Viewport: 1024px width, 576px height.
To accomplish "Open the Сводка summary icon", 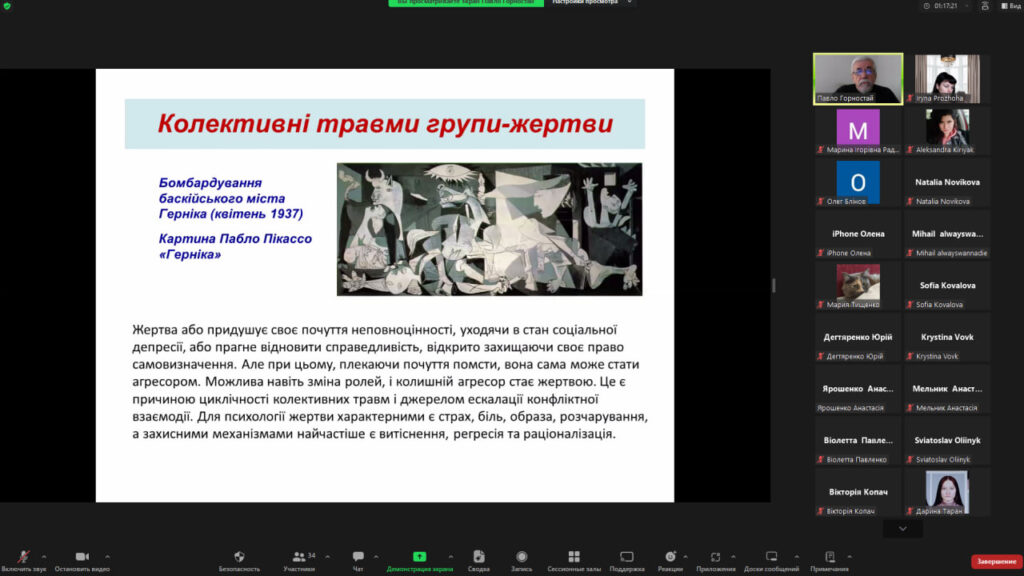I will click(x=478, y=558).
